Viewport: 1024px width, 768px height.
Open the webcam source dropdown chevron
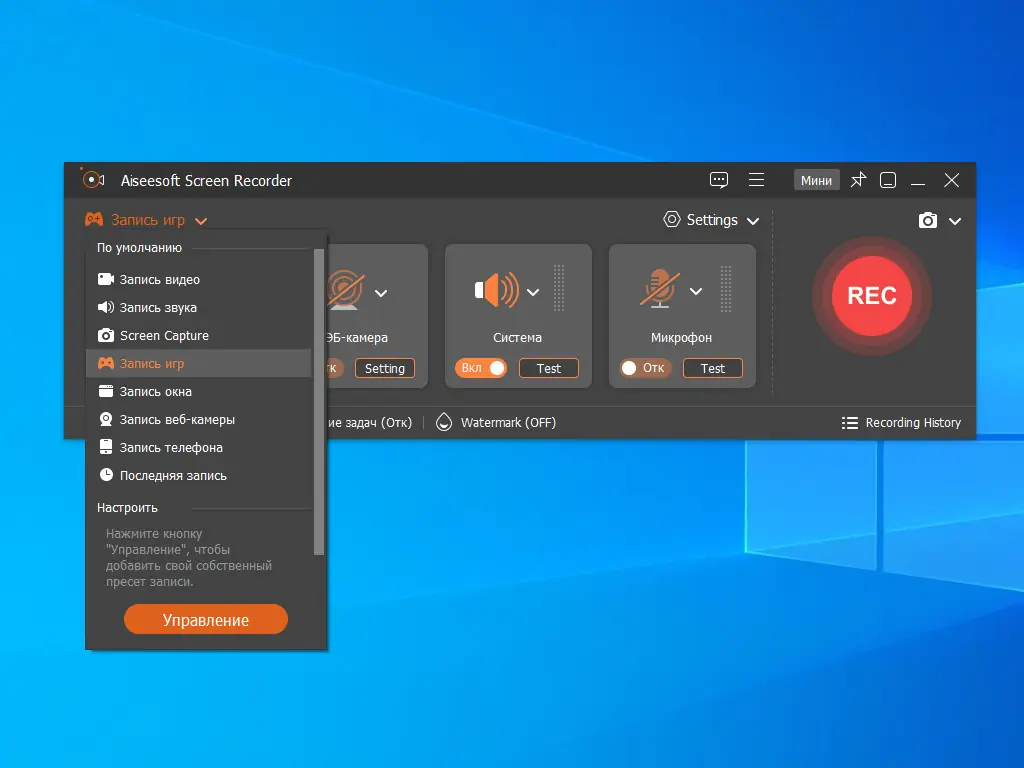coord(381,293)
